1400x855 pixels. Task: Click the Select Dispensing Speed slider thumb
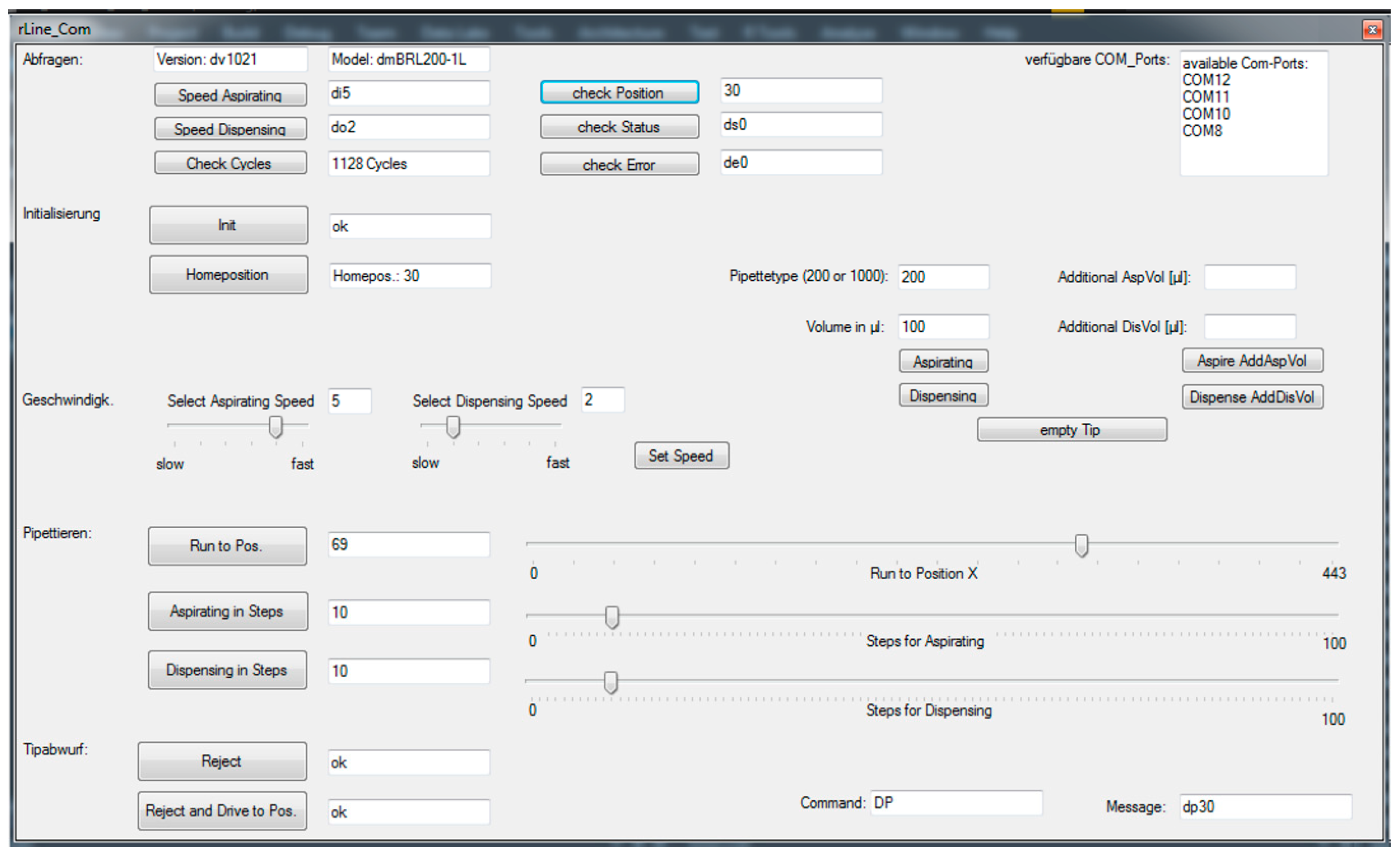pyautogui.click(x=453, y=426)
